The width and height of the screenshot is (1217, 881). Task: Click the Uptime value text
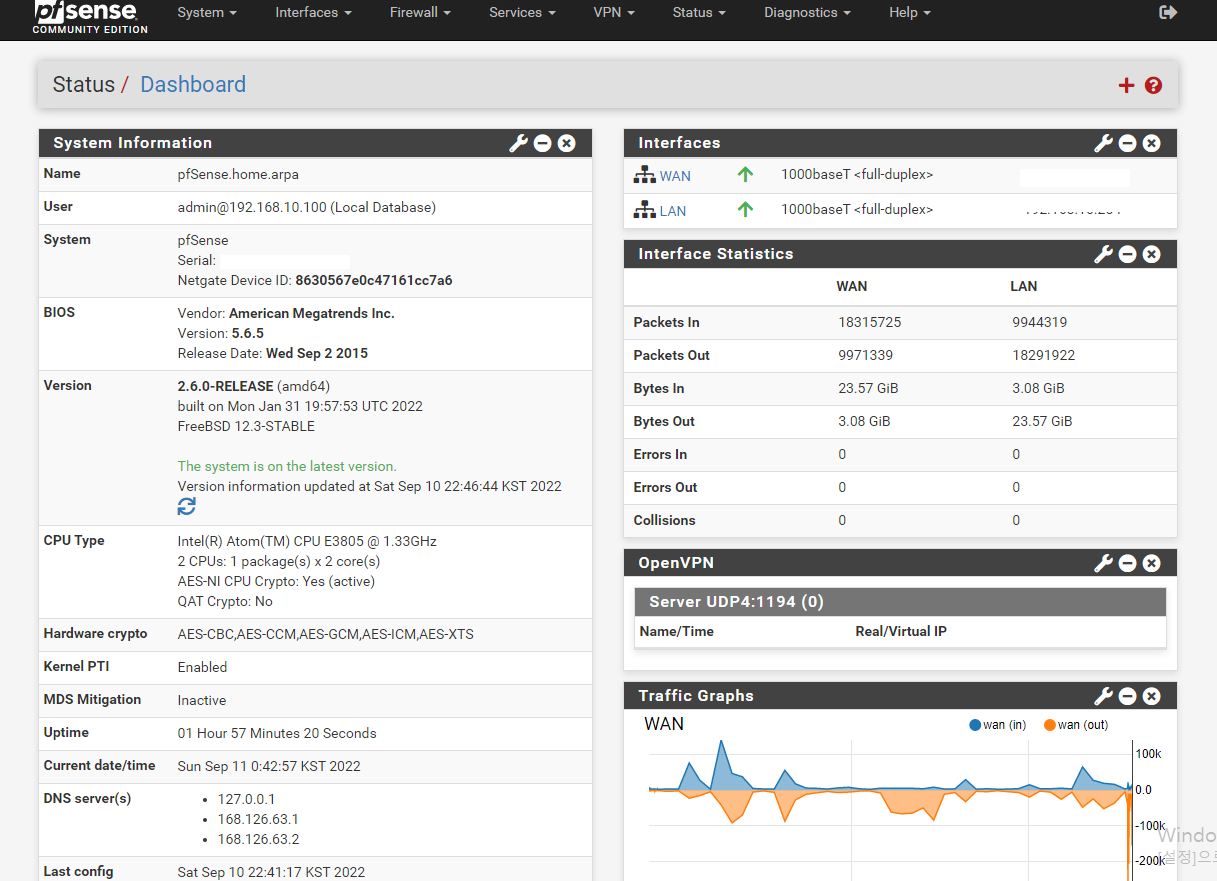(x=277, y=733)
